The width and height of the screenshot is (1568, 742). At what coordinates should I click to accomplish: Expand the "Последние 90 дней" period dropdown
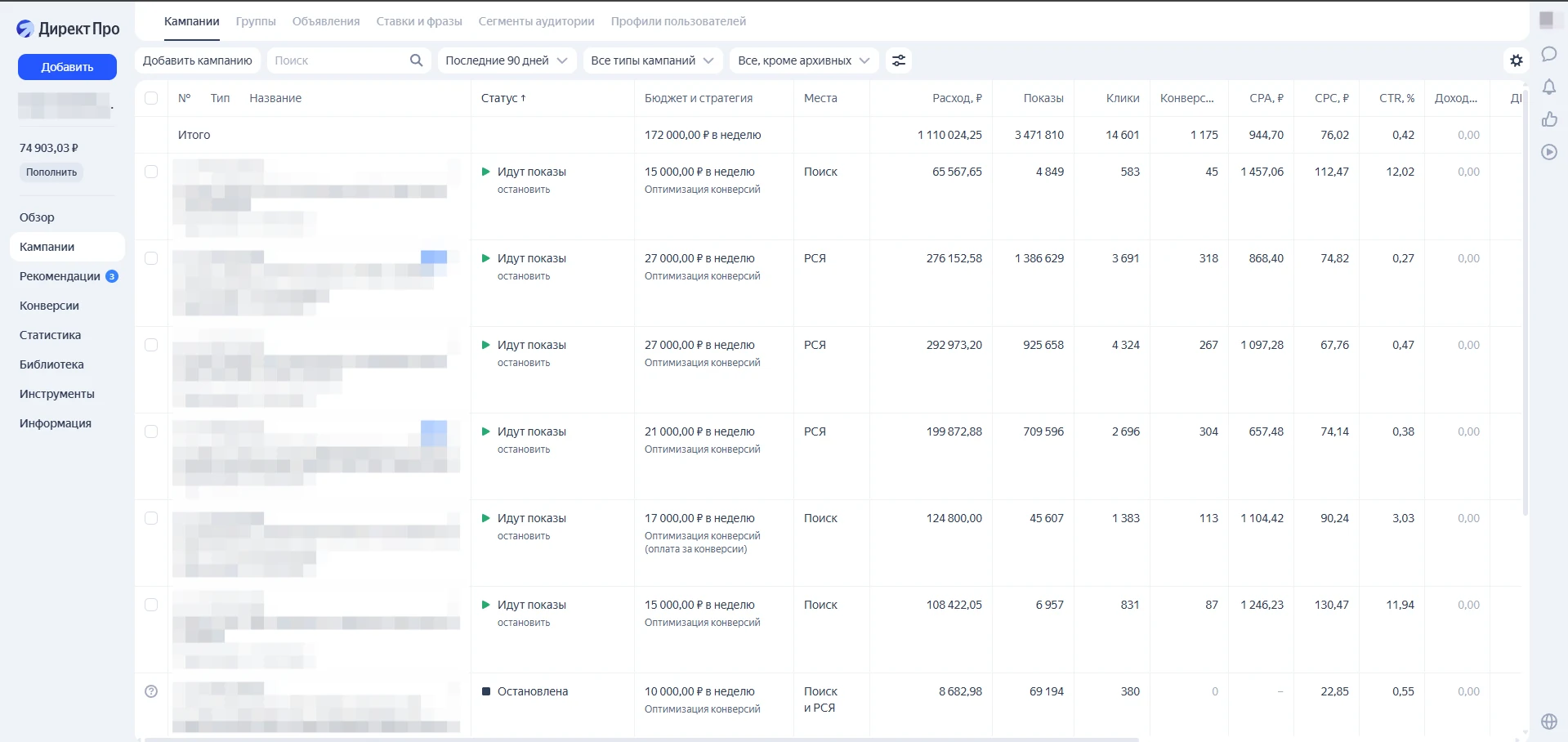point(507,60)
